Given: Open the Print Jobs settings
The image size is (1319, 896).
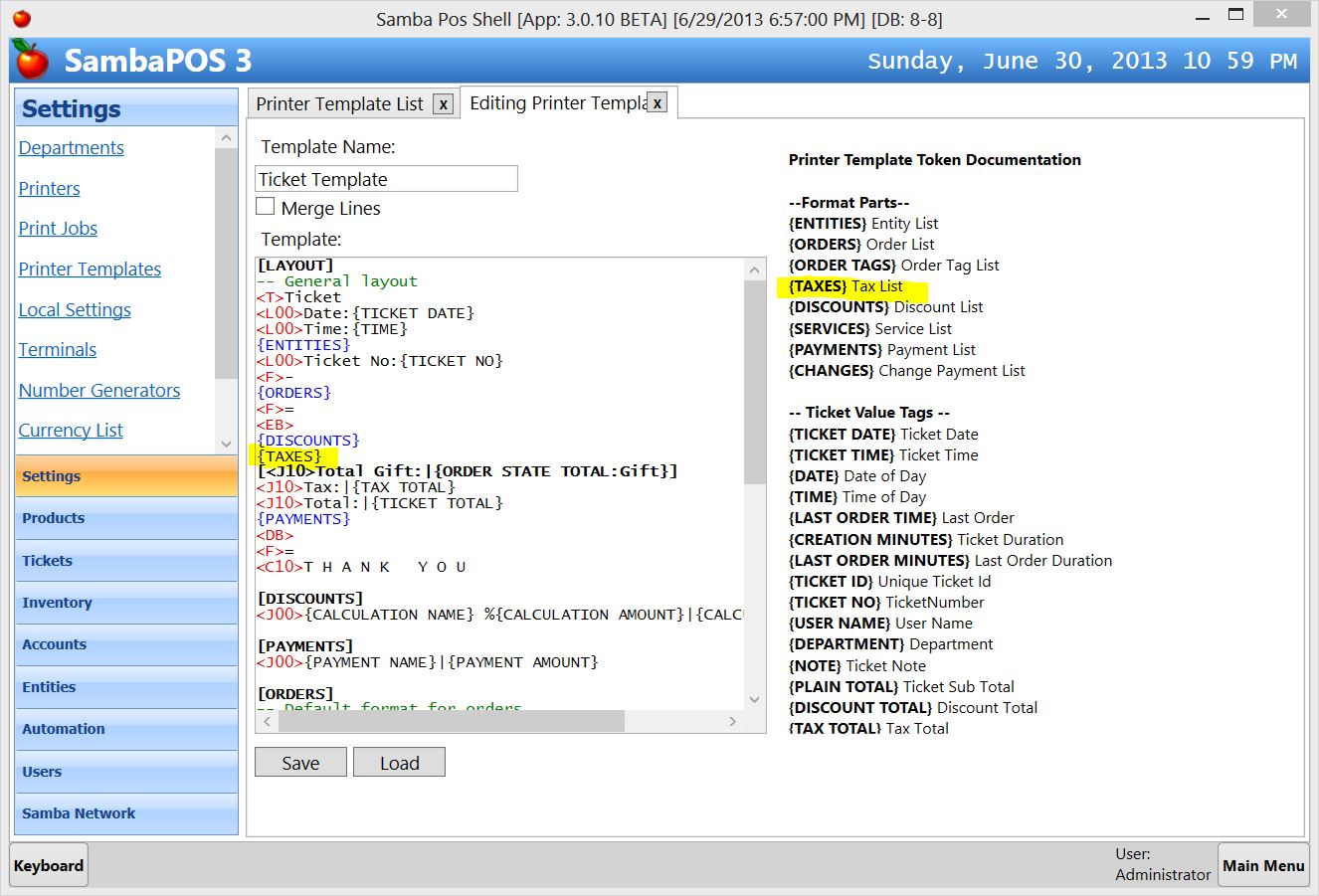Looking at the screenshot, I should pos(58,228).
